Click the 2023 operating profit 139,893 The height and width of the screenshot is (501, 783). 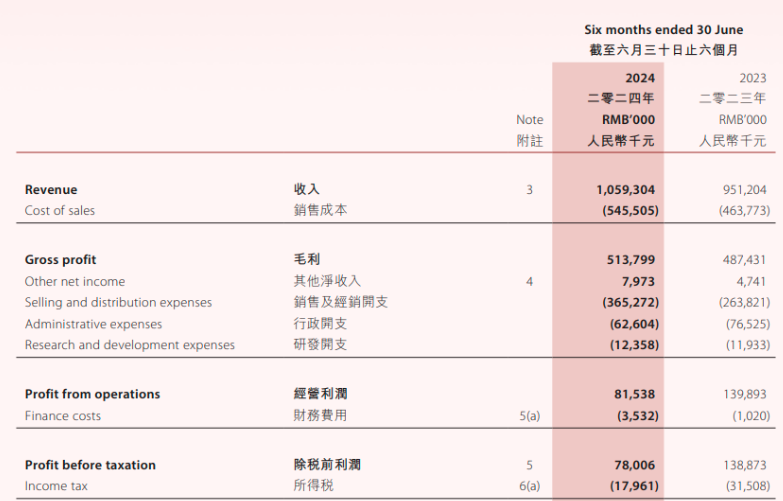(745, 394)
